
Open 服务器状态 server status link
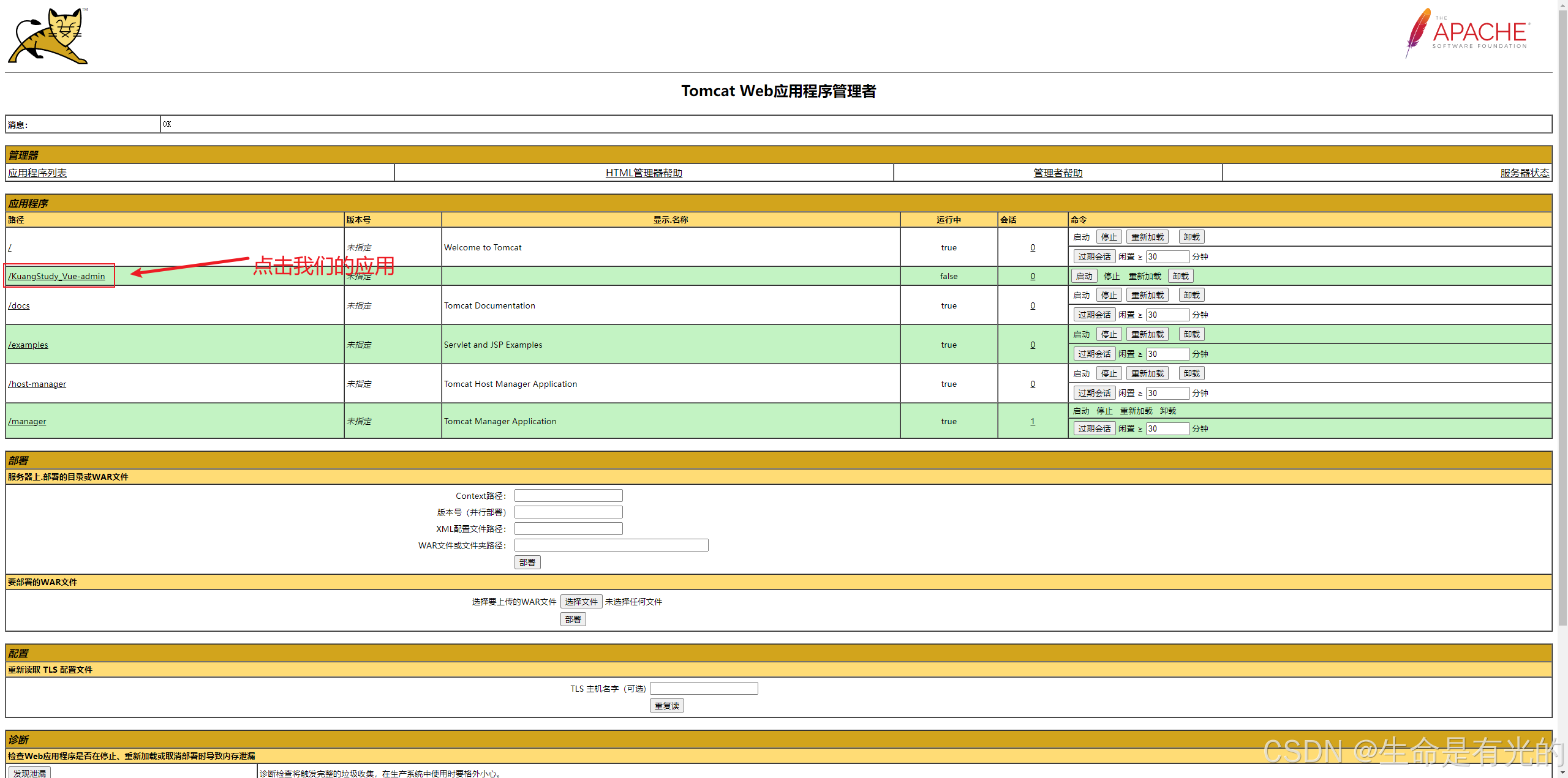[1524, 173]
